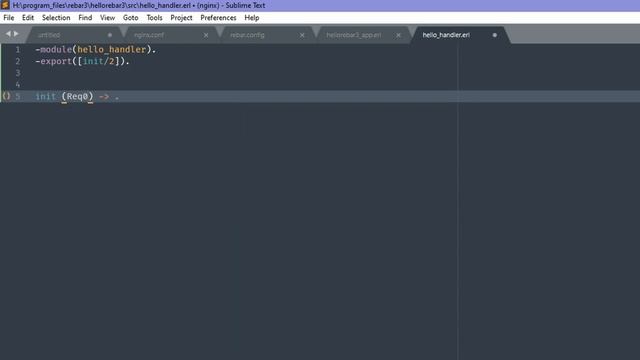This screenshot has width=640, height=360.
Task: Open the Preferences menu
Action: [x=218, y=18]
